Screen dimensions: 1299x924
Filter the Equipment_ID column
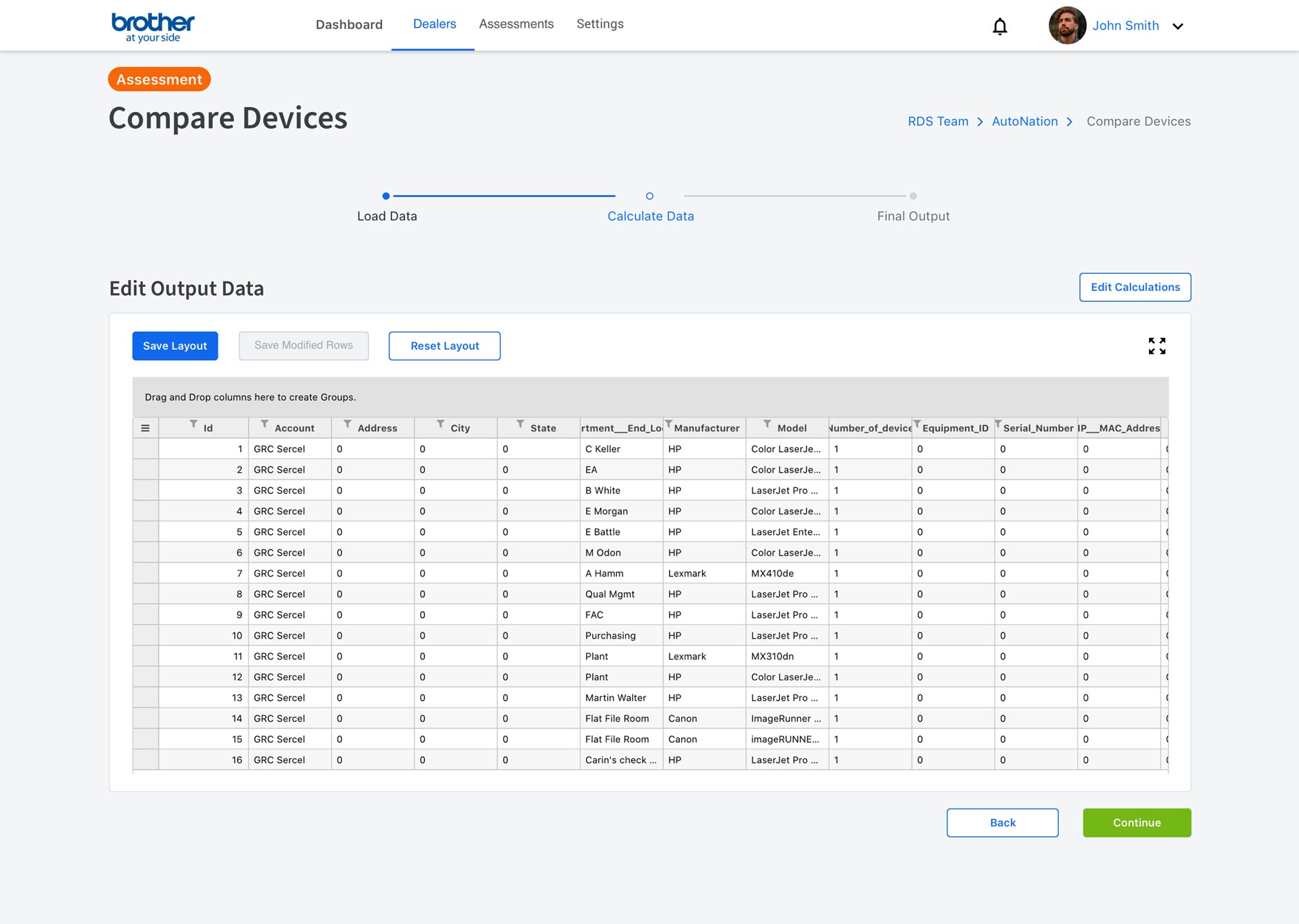point(917,424)
